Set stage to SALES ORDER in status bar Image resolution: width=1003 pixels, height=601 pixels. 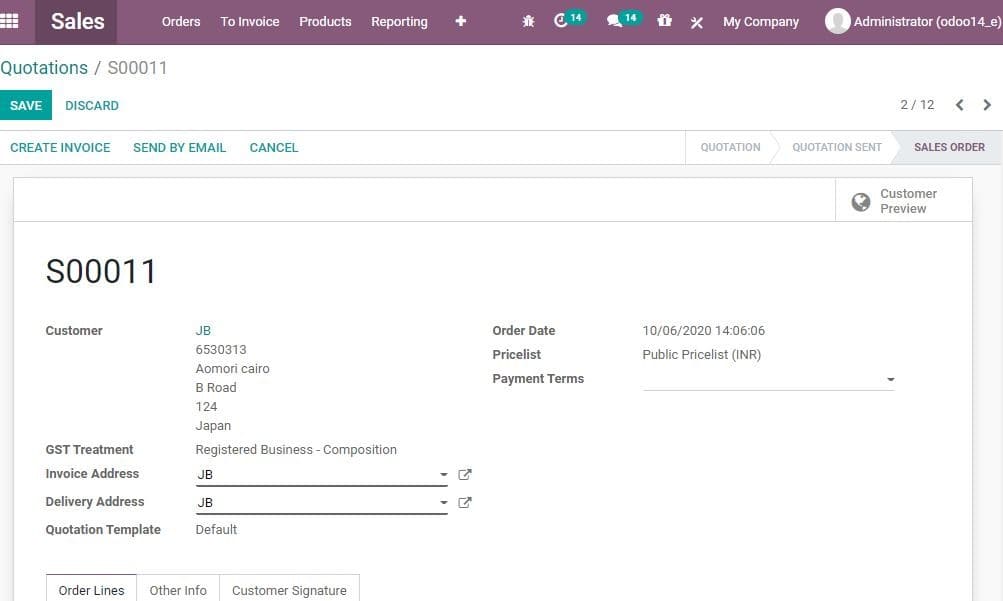point(948,147)
